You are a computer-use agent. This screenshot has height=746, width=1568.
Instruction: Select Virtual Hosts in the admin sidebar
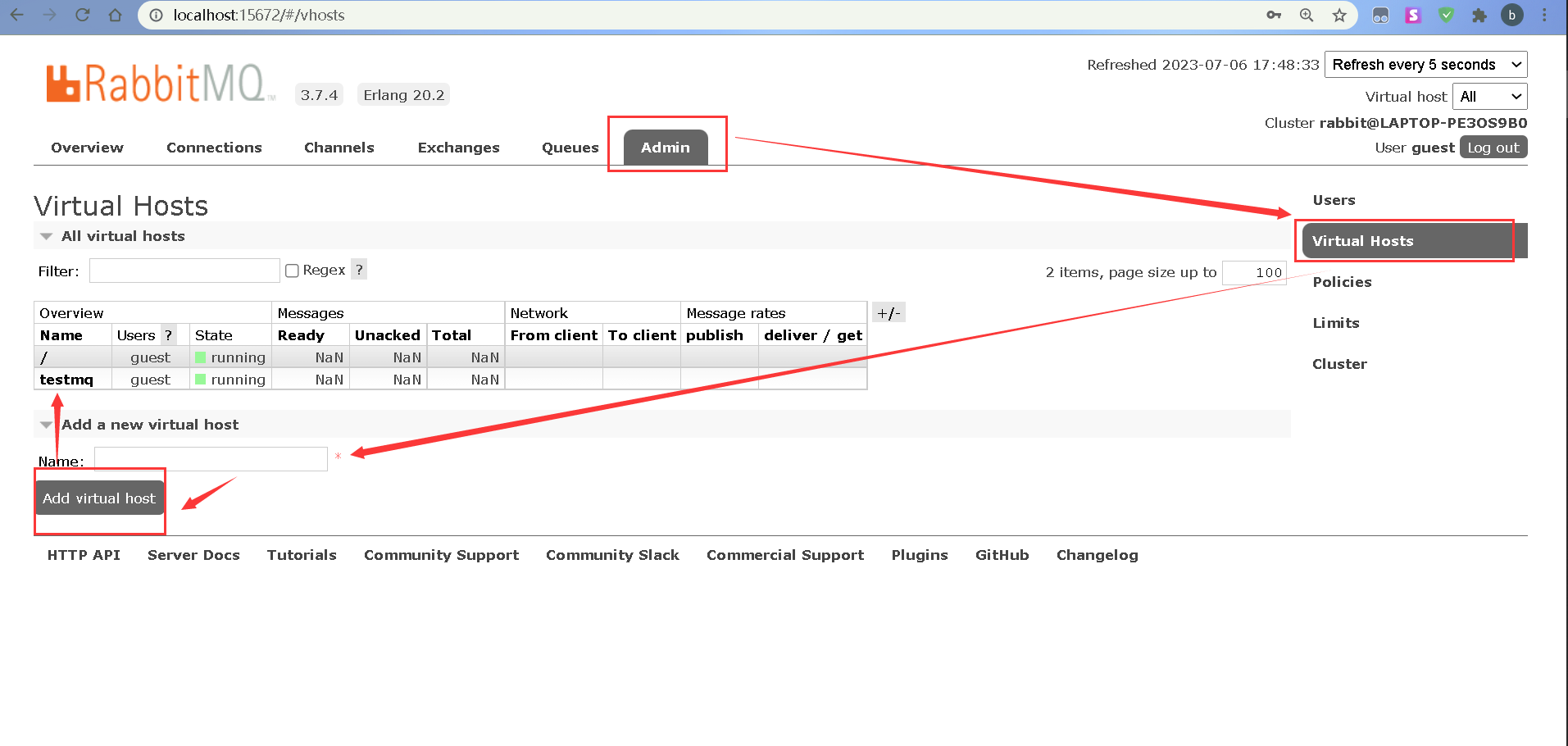point(1415,241)
